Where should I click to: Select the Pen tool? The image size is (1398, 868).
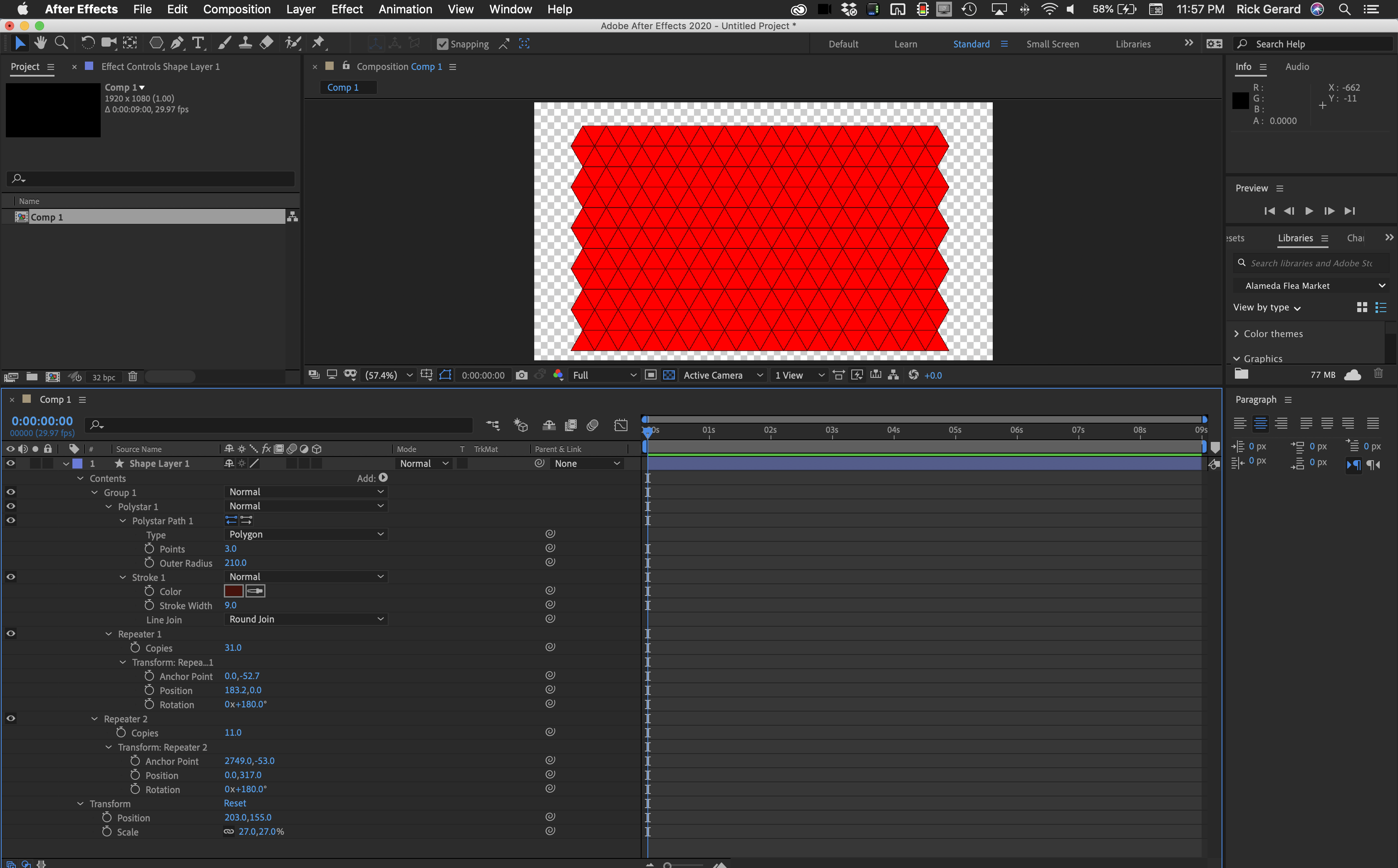[x=177, y=42]
